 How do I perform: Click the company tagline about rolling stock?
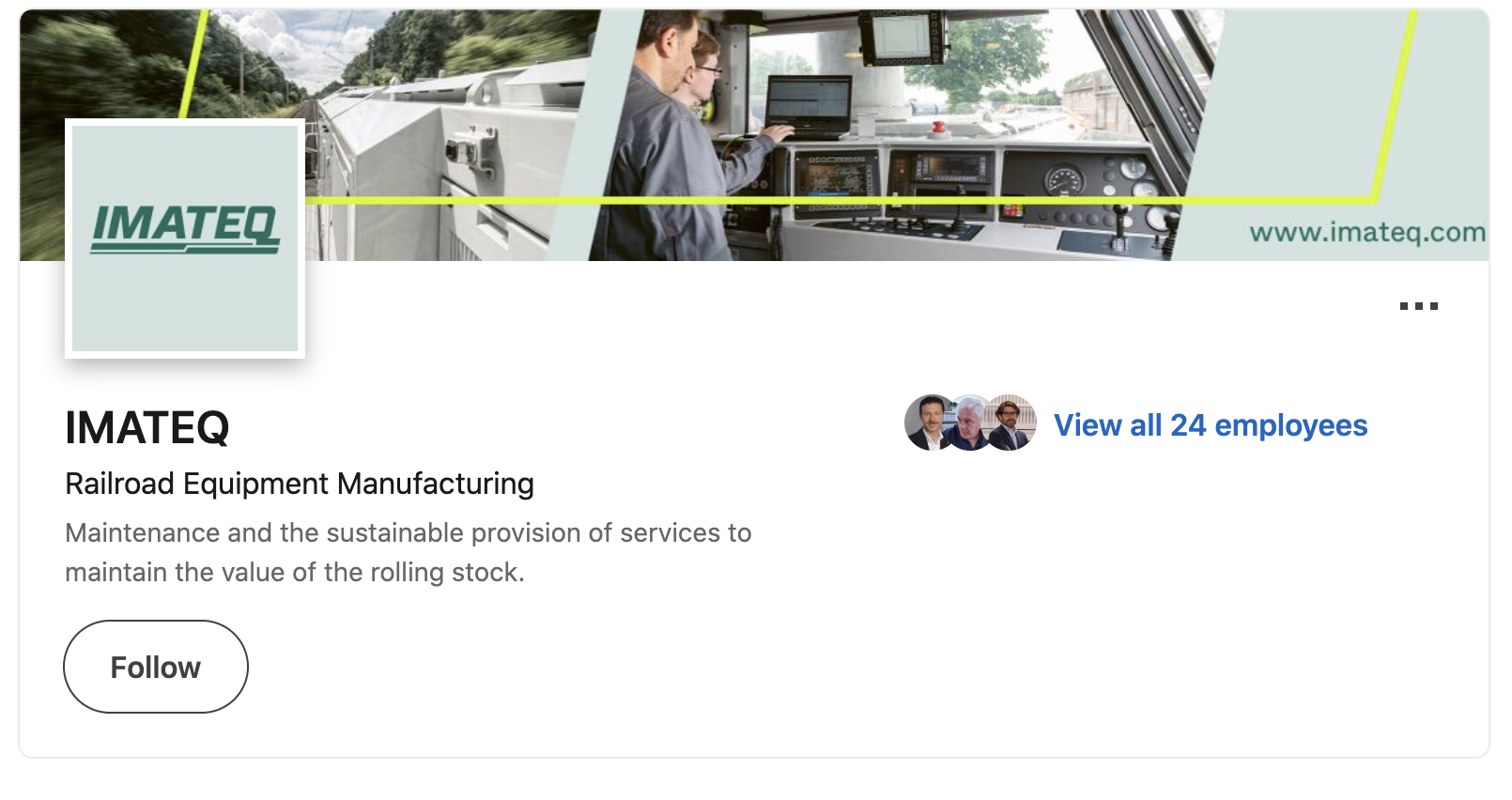coord(408,552)
